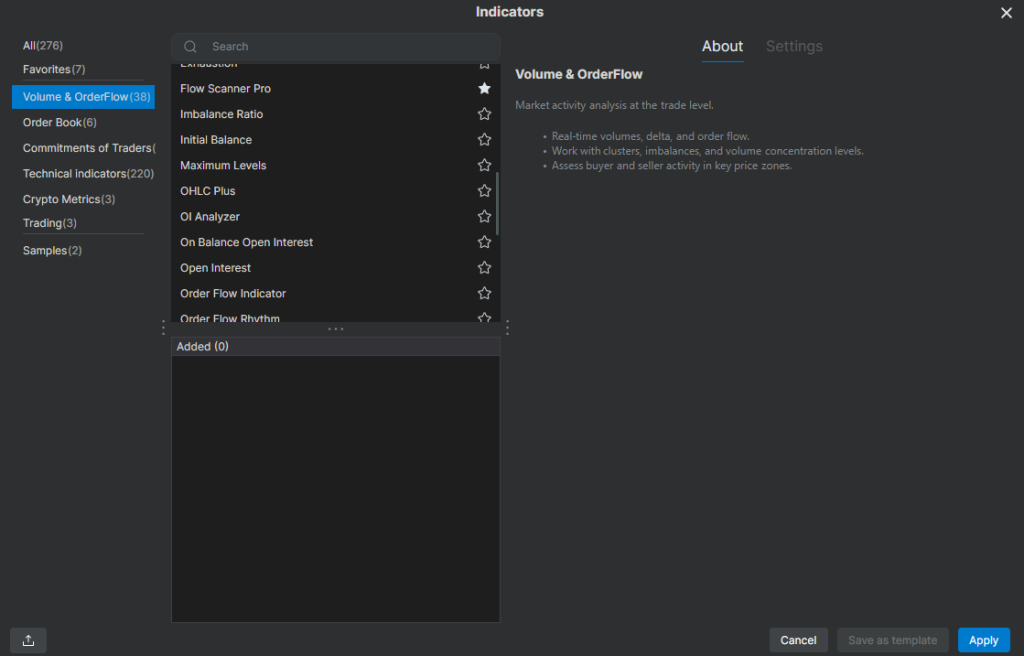Click the Cancel button
1024x656 pixels.
tap(798, 640)
